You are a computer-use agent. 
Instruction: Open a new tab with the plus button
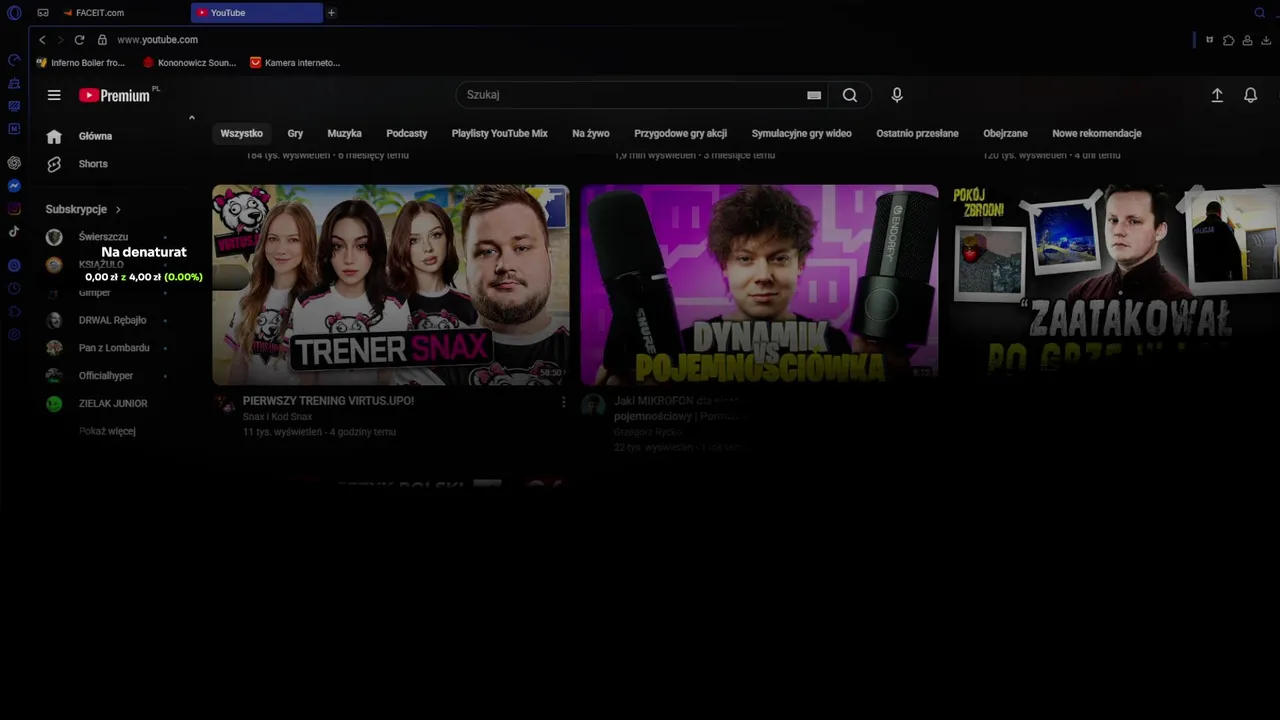(331, 13)
